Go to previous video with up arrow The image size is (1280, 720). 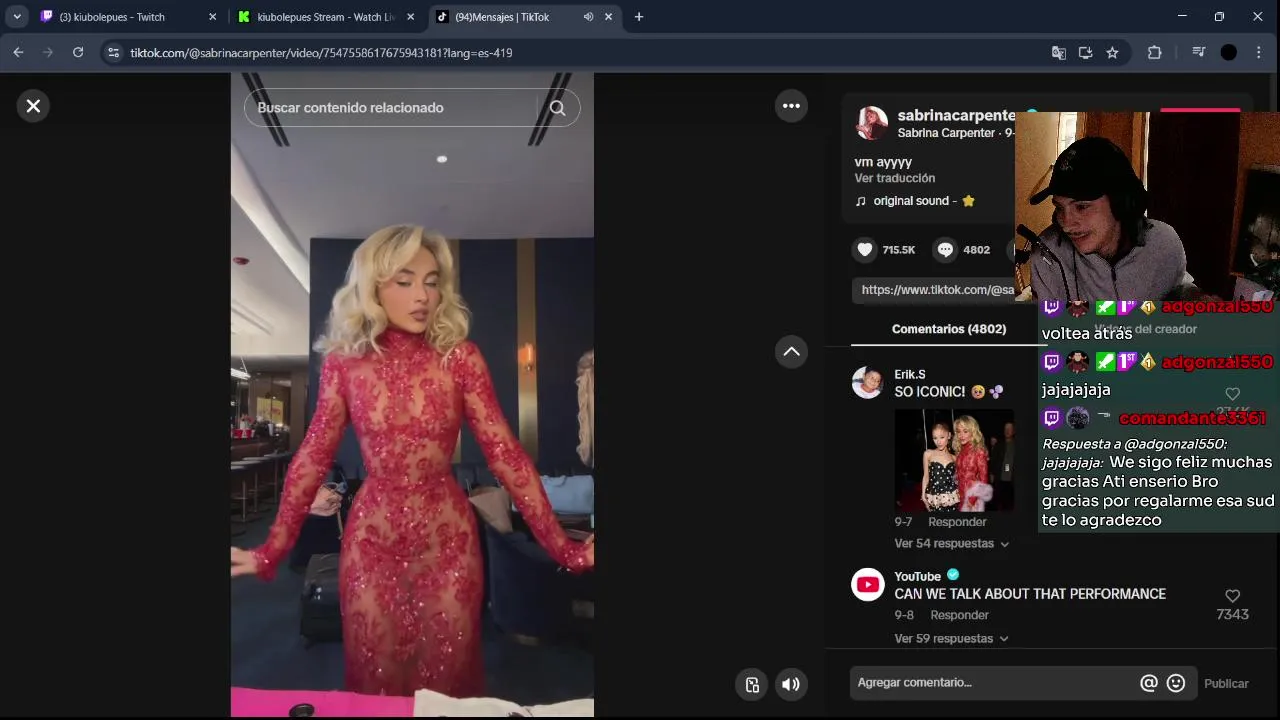click(x=791, y=351)
